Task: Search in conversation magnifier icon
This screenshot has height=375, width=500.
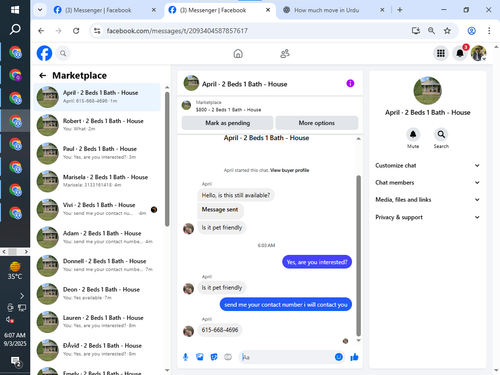Action: click(441, 134)
